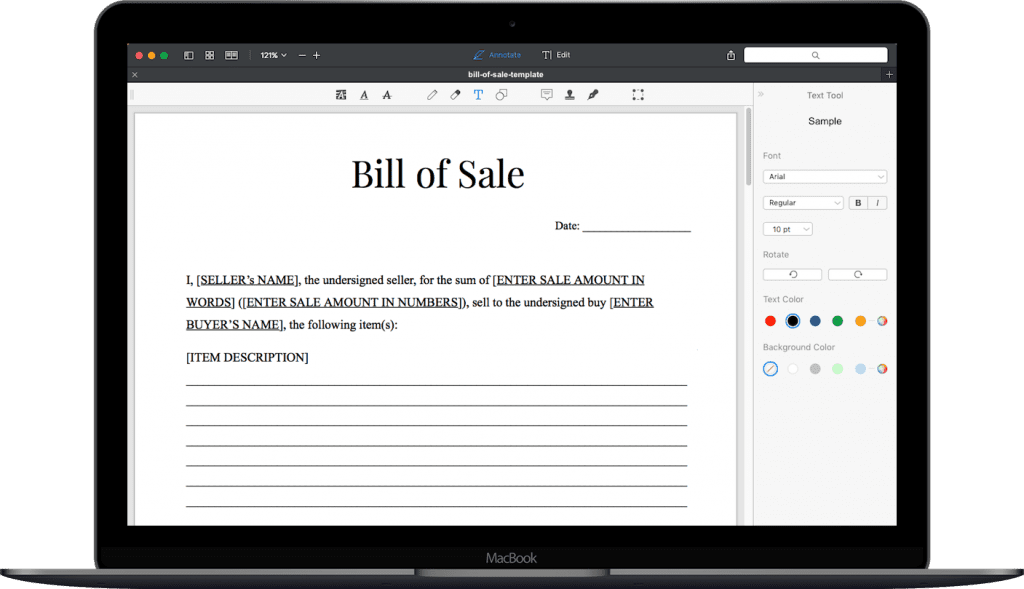Select the Note comment tool
The height and width of the screenshot is (589, 1024).
point(547,95)
